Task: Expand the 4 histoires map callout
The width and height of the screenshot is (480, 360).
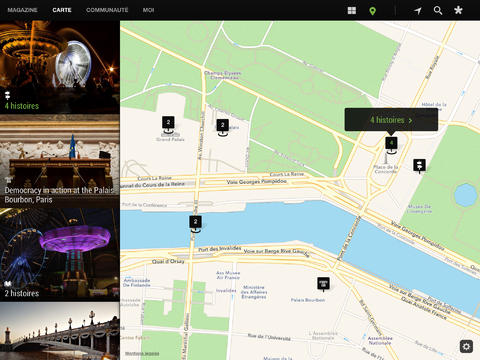Action: (x=391, y=120)
